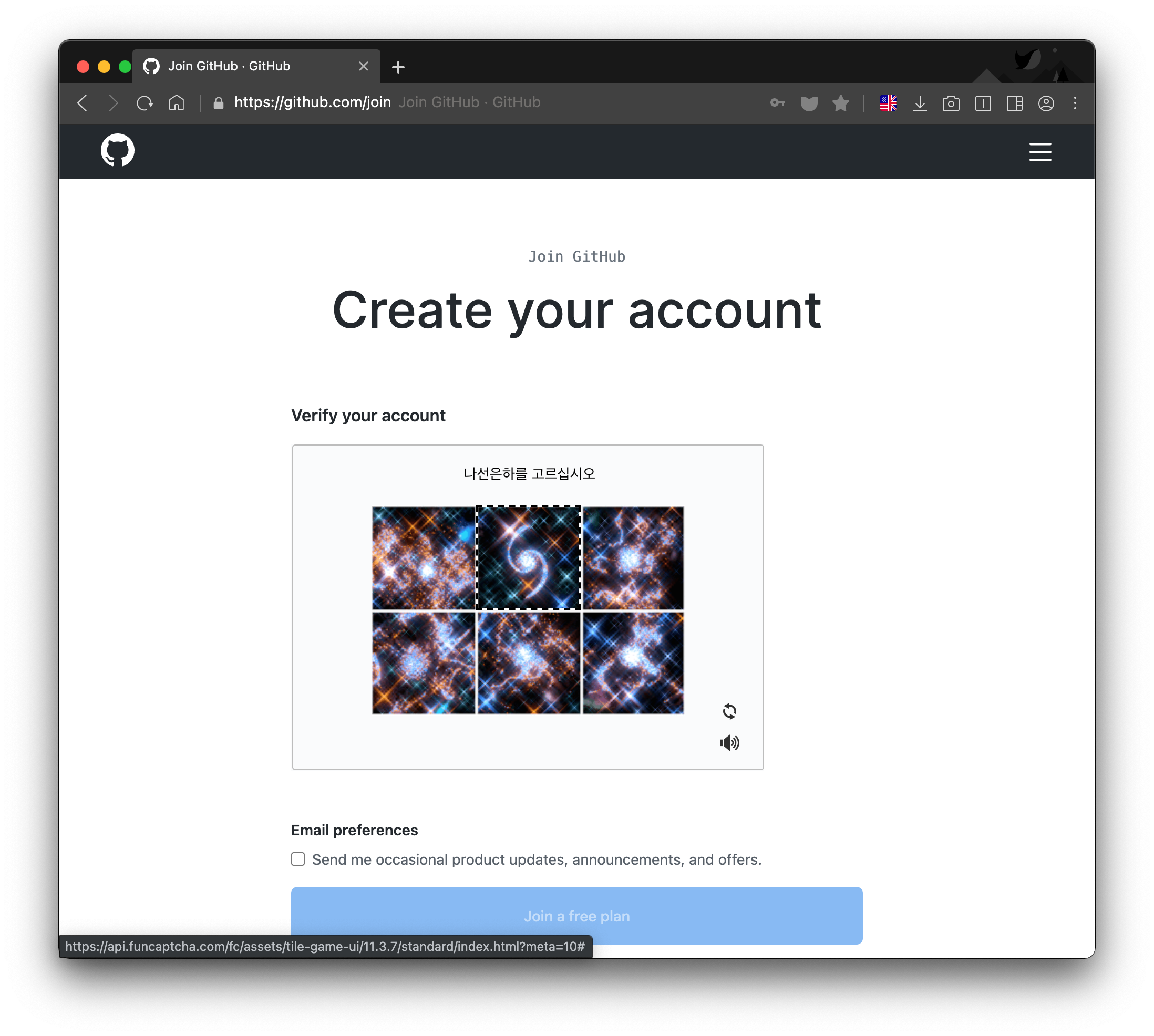Bookmark this page with star icon
Screen dimensions: 1154x1036
[x=840, y=103]
